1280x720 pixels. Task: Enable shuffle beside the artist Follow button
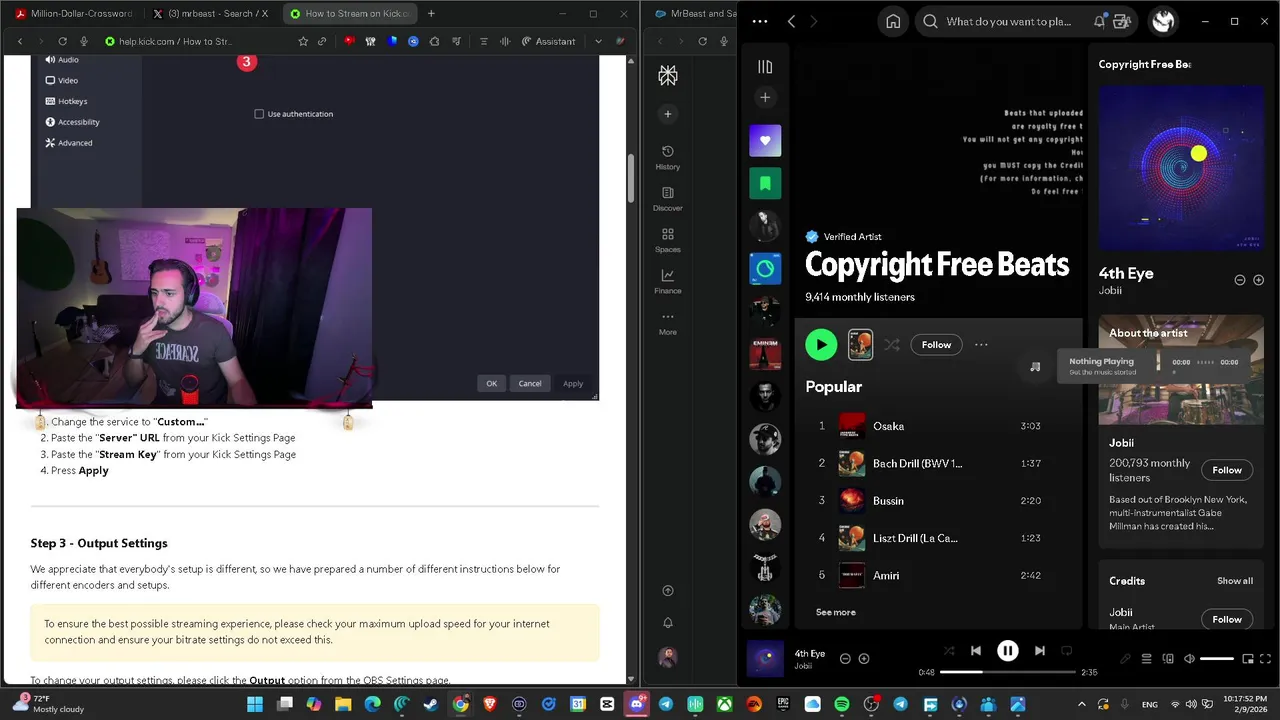pyautogui.click(x=892, y=344)
